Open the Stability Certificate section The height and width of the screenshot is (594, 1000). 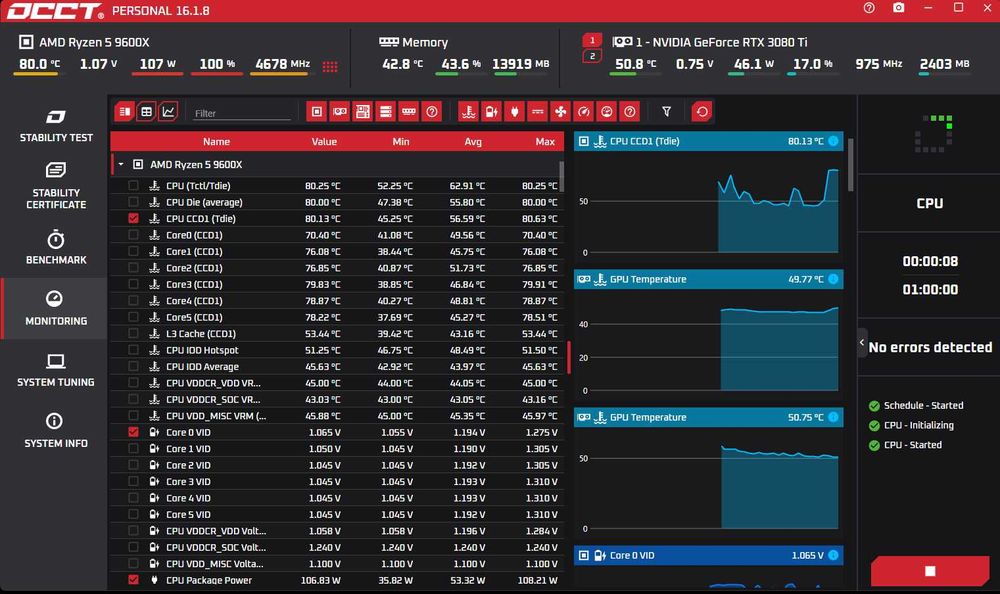[x=55, y=186]
